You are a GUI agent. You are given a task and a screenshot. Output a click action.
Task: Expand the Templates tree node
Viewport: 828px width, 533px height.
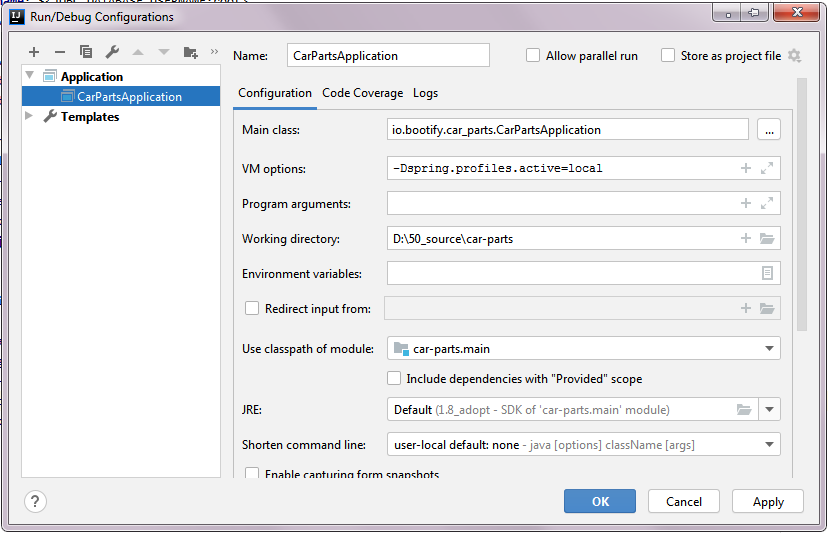click(x=30, y=116)
